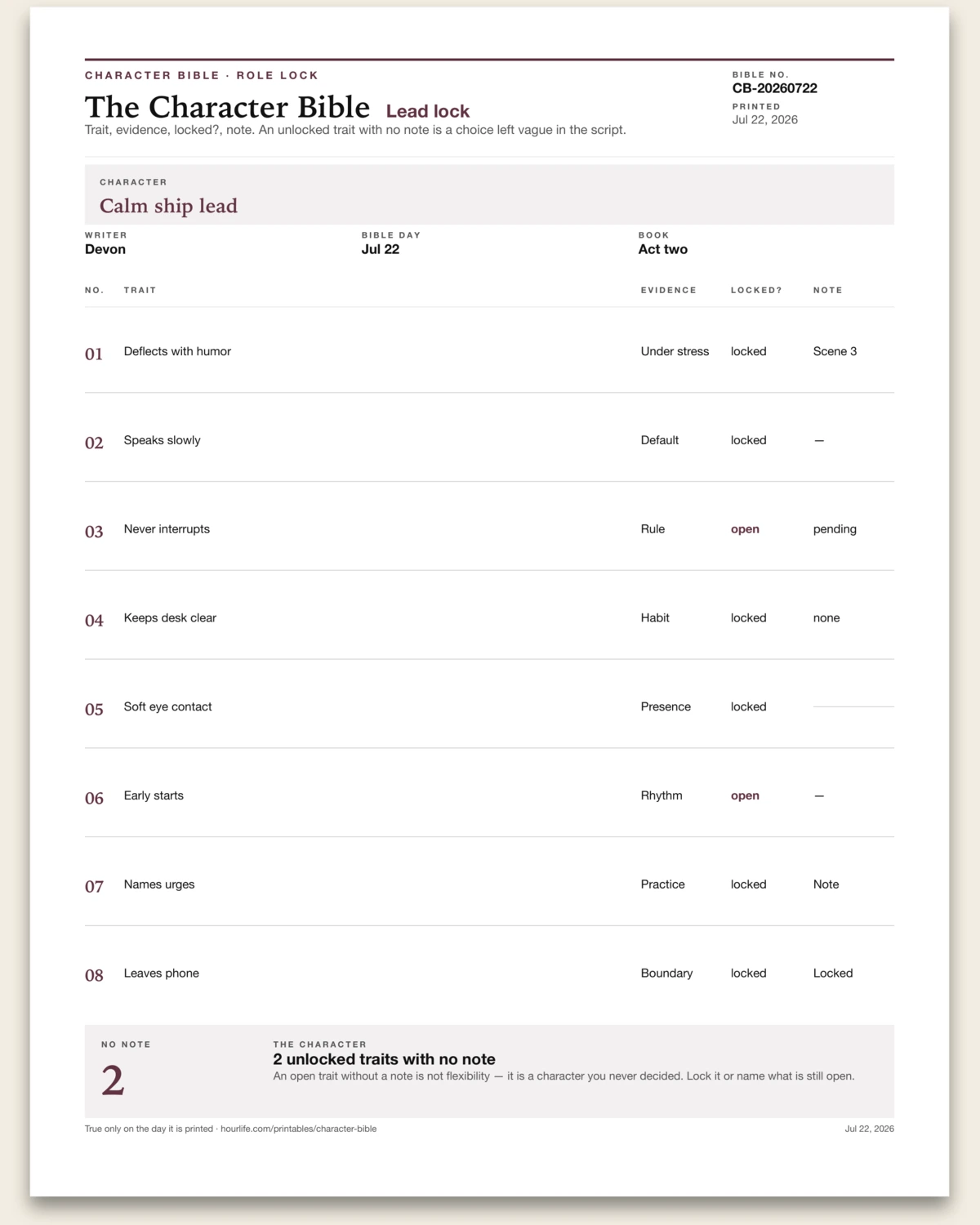Select the 'open' status for Never interrupts
Screen dimensions: 980x1225
745,529
